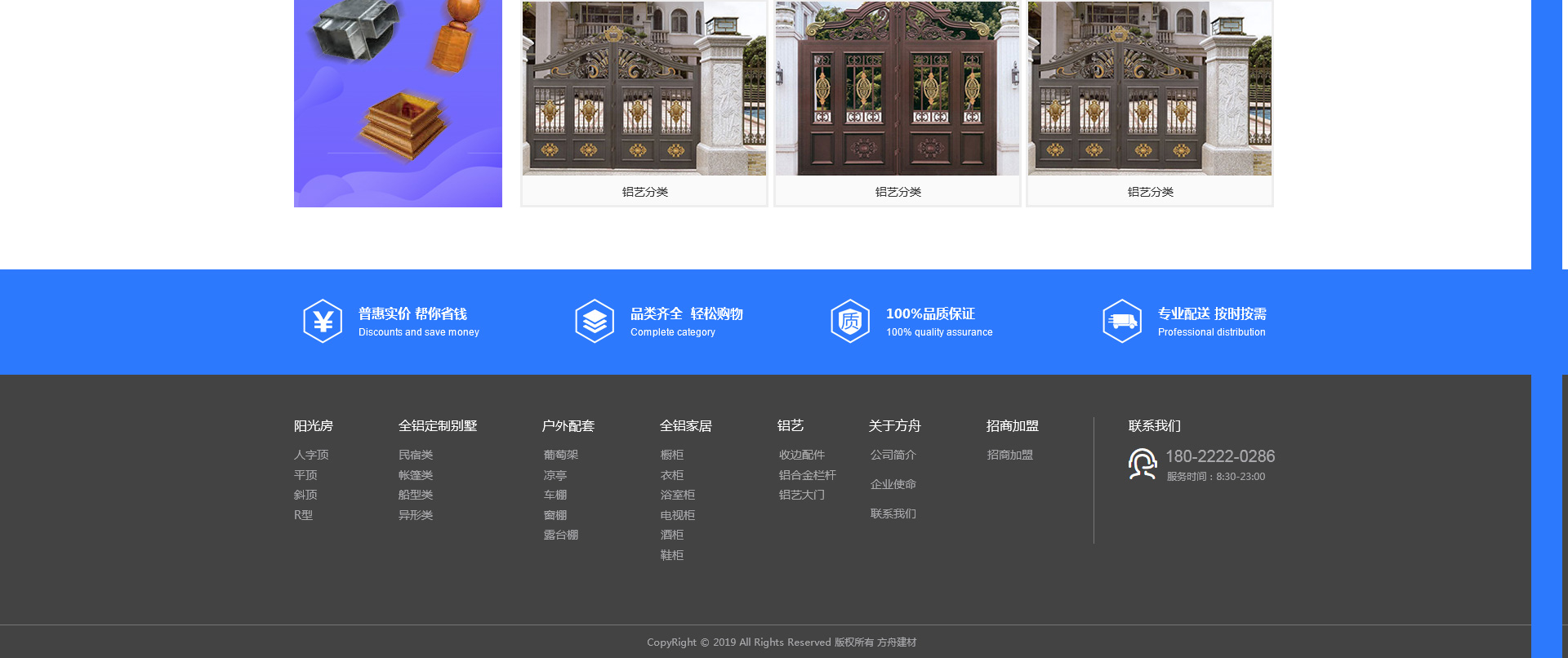Screen dimensions: 1568x658
Task: Click the 招商加盟 sub-link
Action: (x=1010, y=456)
